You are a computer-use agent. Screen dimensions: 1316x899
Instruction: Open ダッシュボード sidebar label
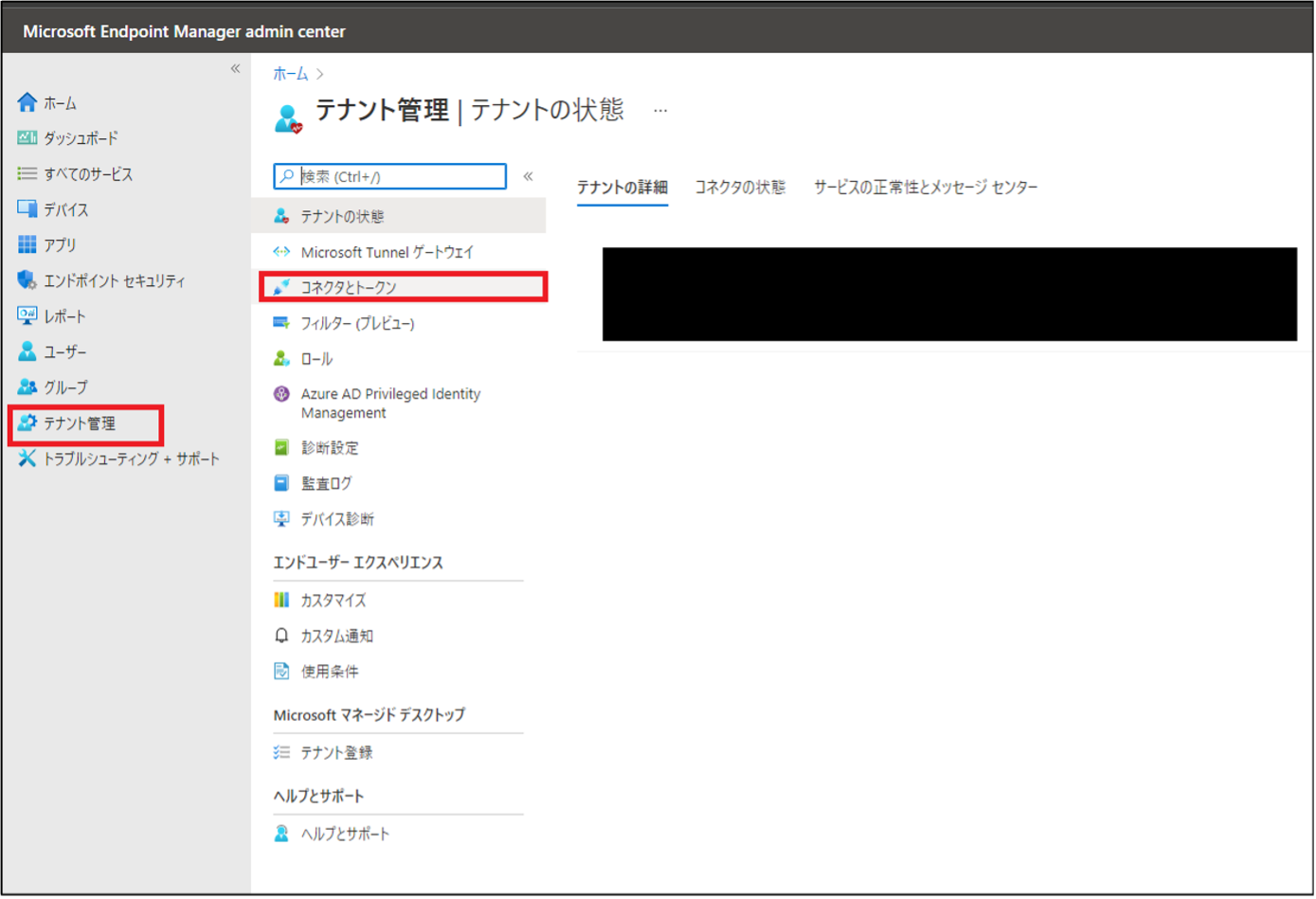pos(81,138)
